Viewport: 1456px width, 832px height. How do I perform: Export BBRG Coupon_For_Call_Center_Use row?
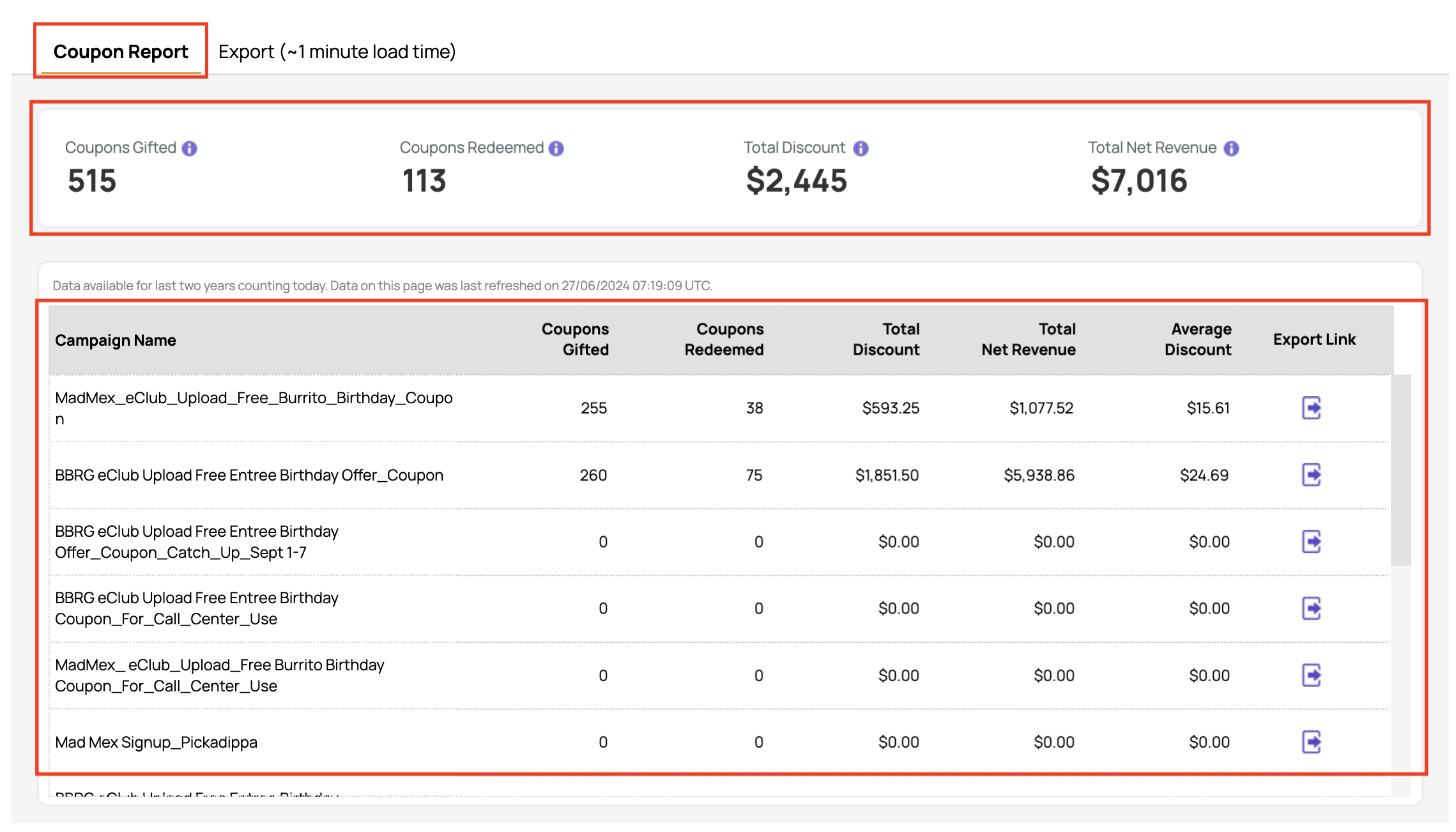[1312, 608]
